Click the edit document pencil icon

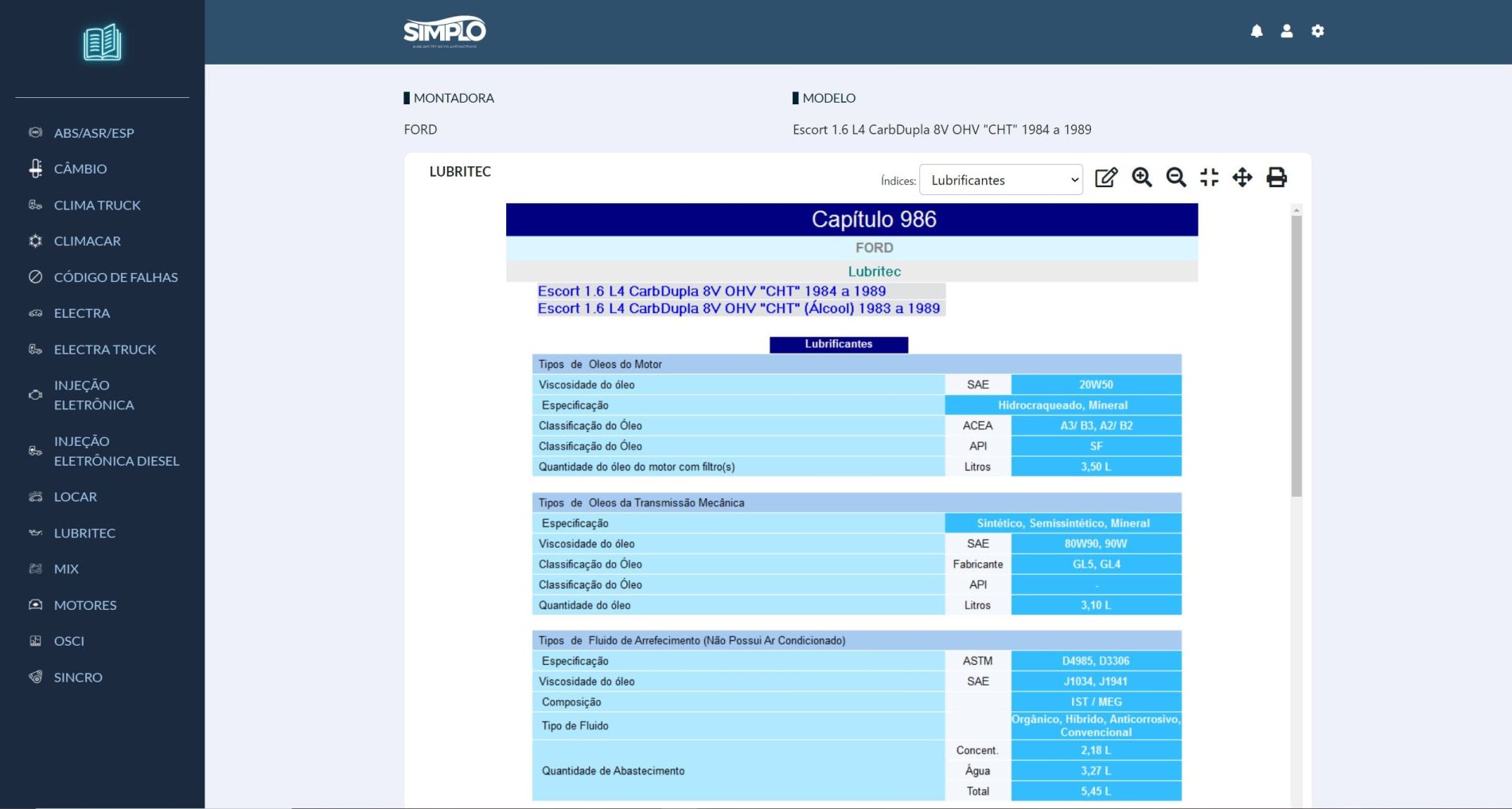click(1106, 178)
